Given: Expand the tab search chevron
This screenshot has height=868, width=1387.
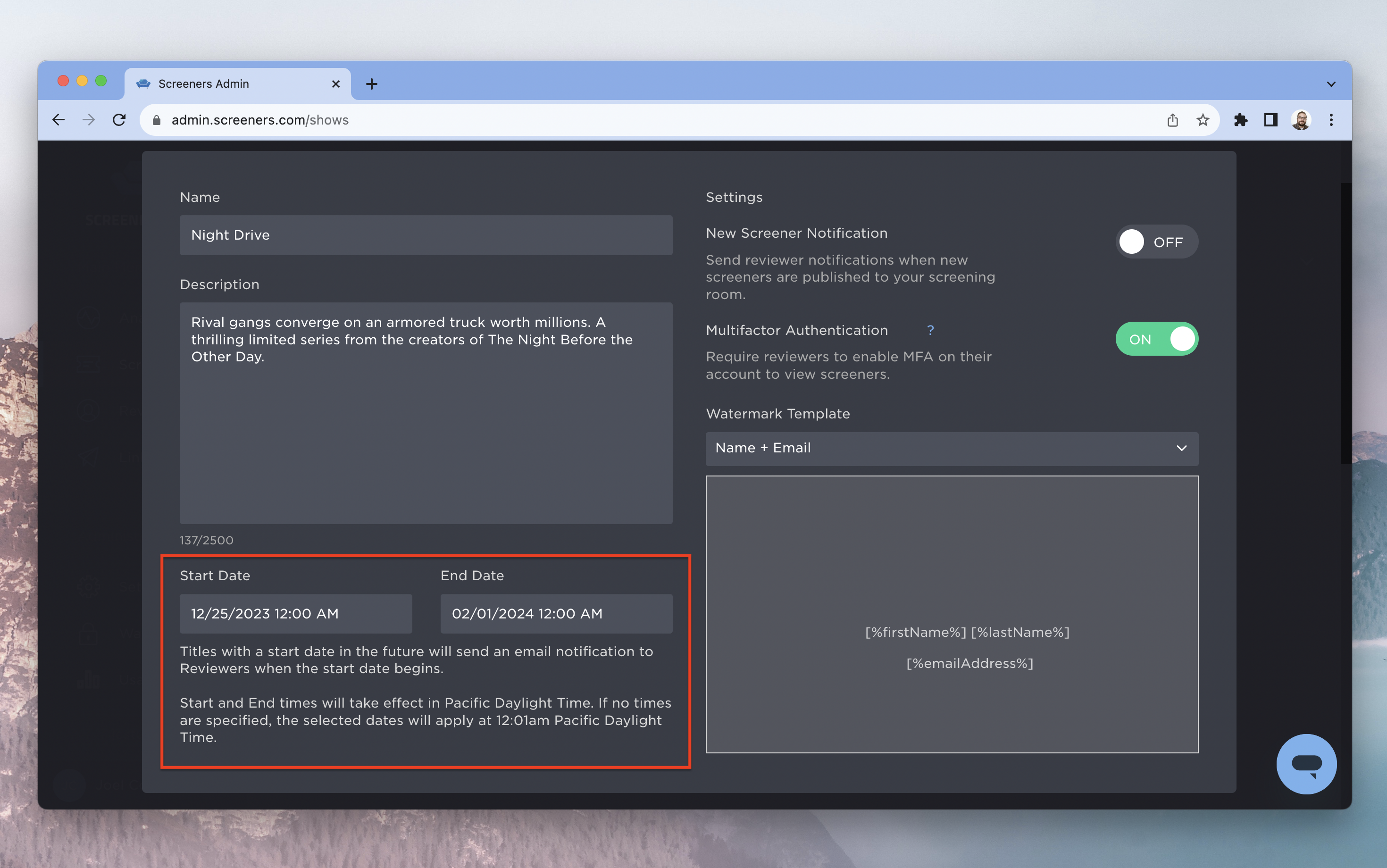Looking at the screenshot, I should [1331, 84].
